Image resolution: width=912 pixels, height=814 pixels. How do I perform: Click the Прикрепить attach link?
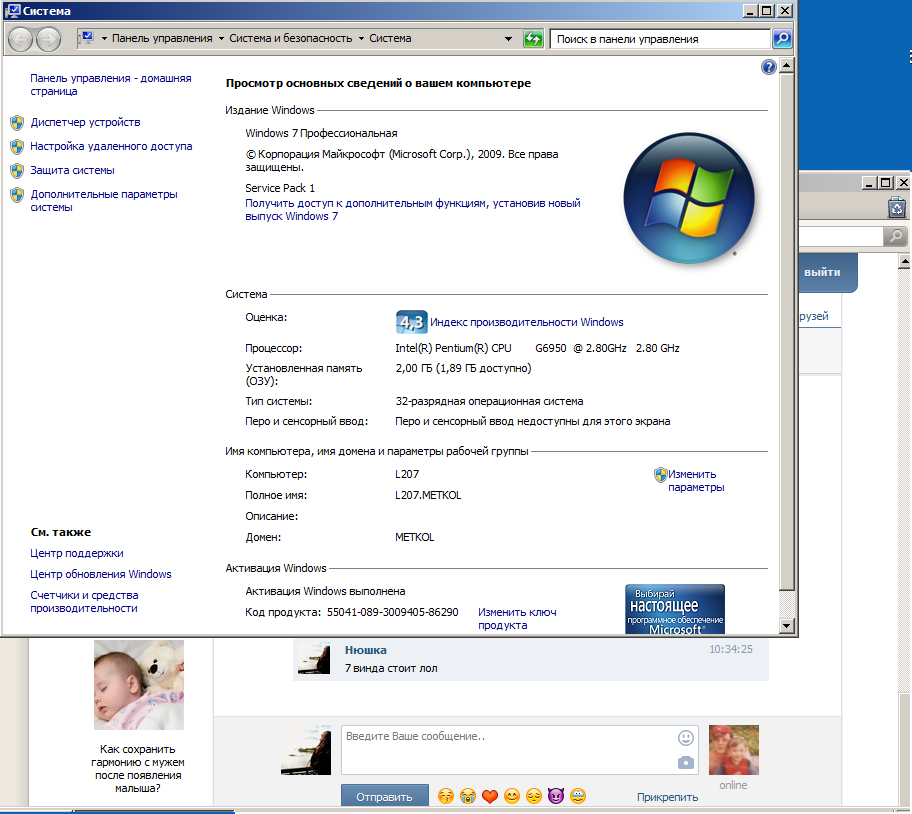coord(667,797)
